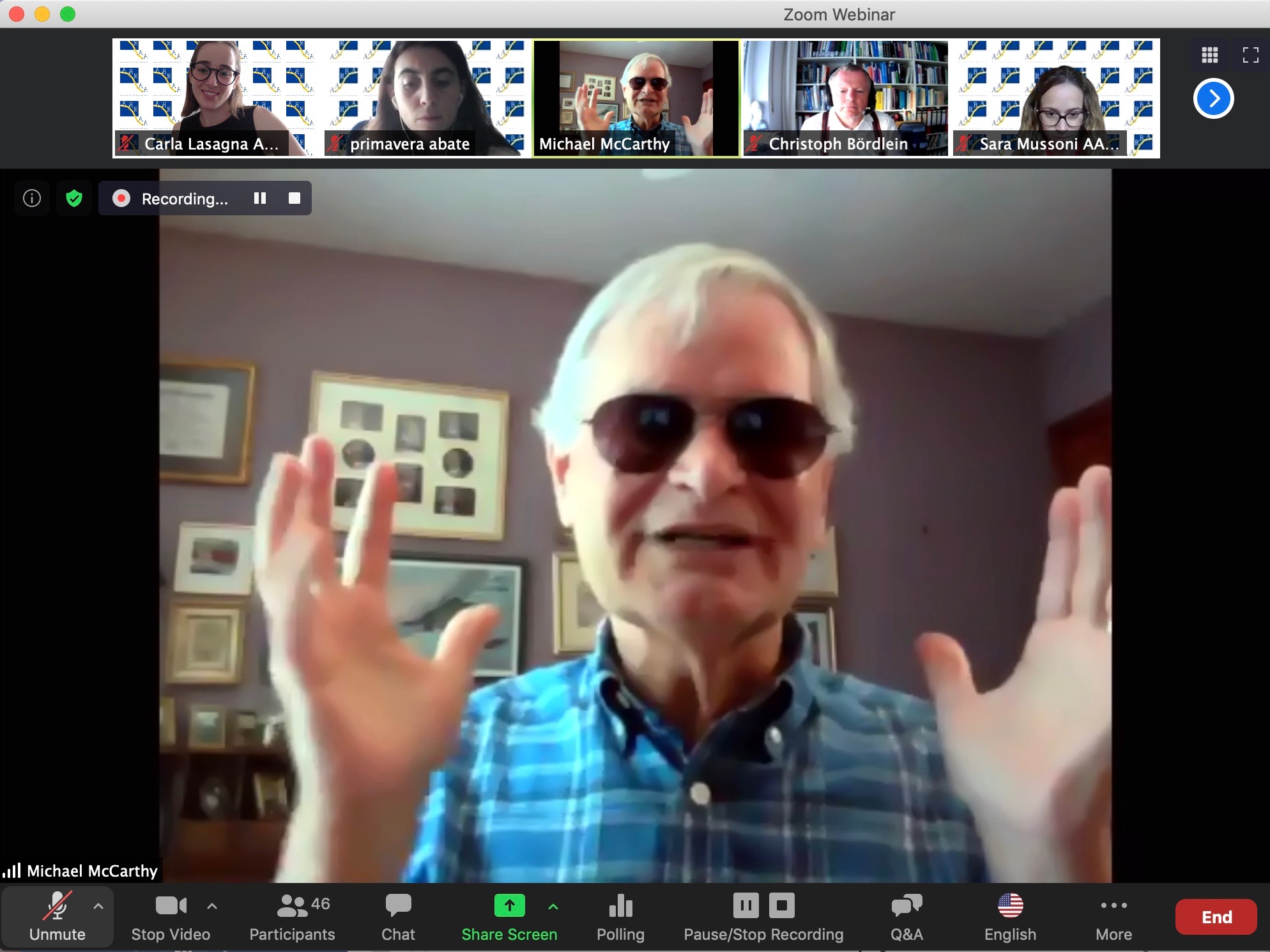Viewport: 1270px width, 952px height.
Task: Click Share Screen button
Action: click(509, 917)
